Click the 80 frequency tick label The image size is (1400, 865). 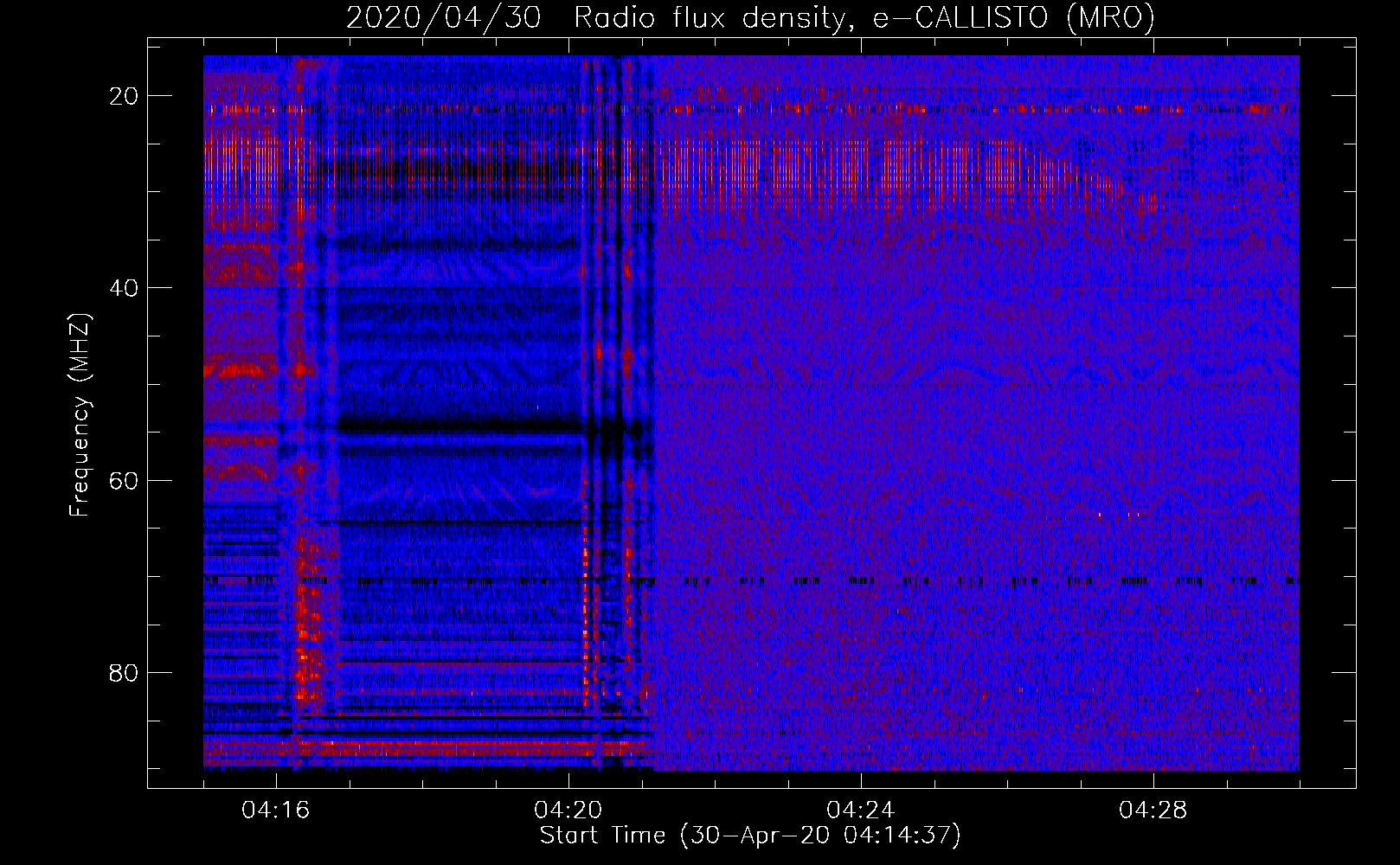tap(124, 672)
